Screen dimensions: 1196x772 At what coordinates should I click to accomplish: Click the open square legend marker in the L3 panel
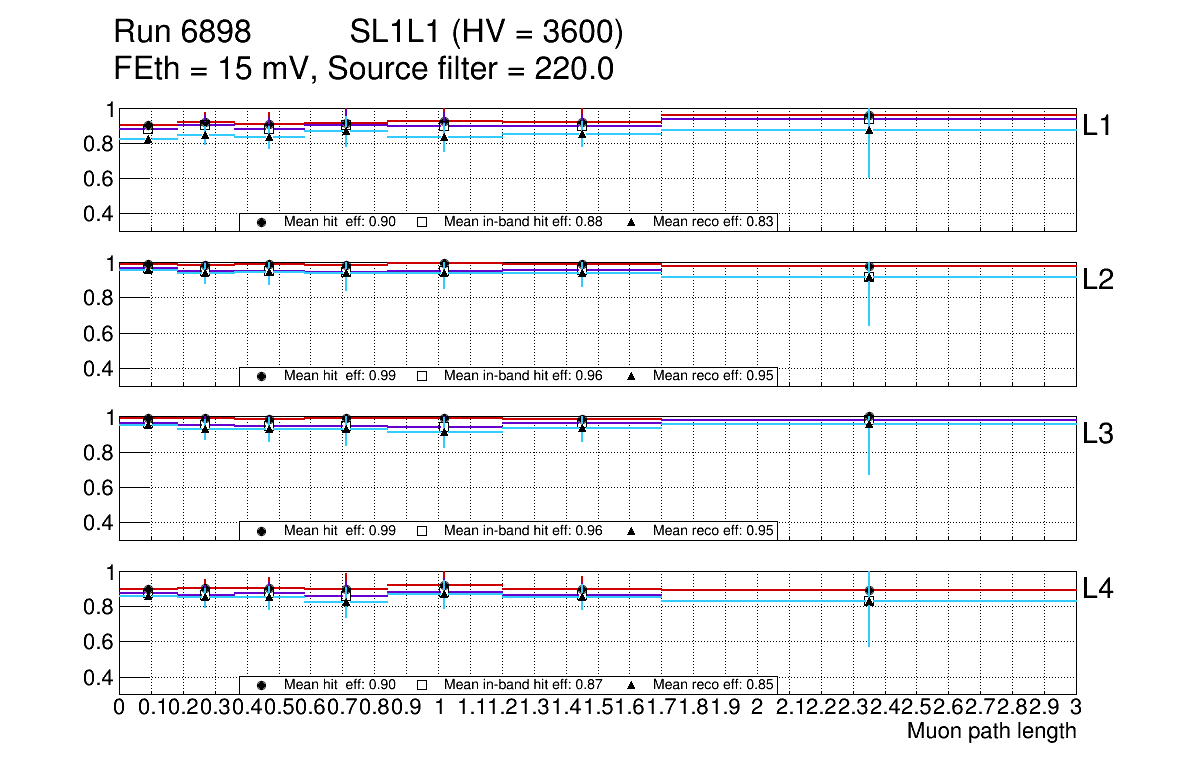422,531
